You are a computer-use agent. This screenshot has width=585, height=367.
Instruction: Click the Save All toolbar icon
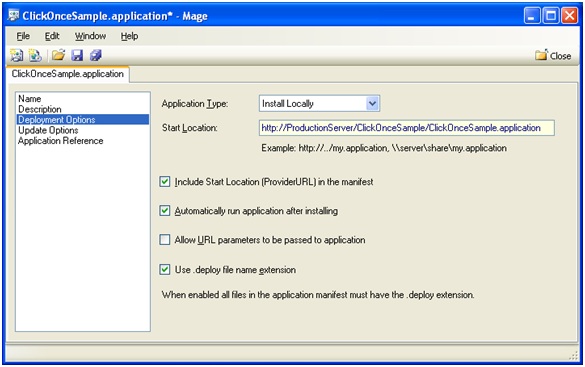(96, 56)
